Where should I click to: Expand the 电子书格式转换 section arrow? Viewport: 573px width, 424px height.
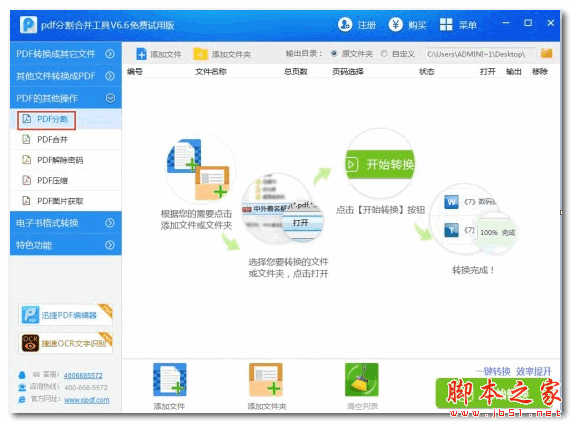tap(110, 223)
